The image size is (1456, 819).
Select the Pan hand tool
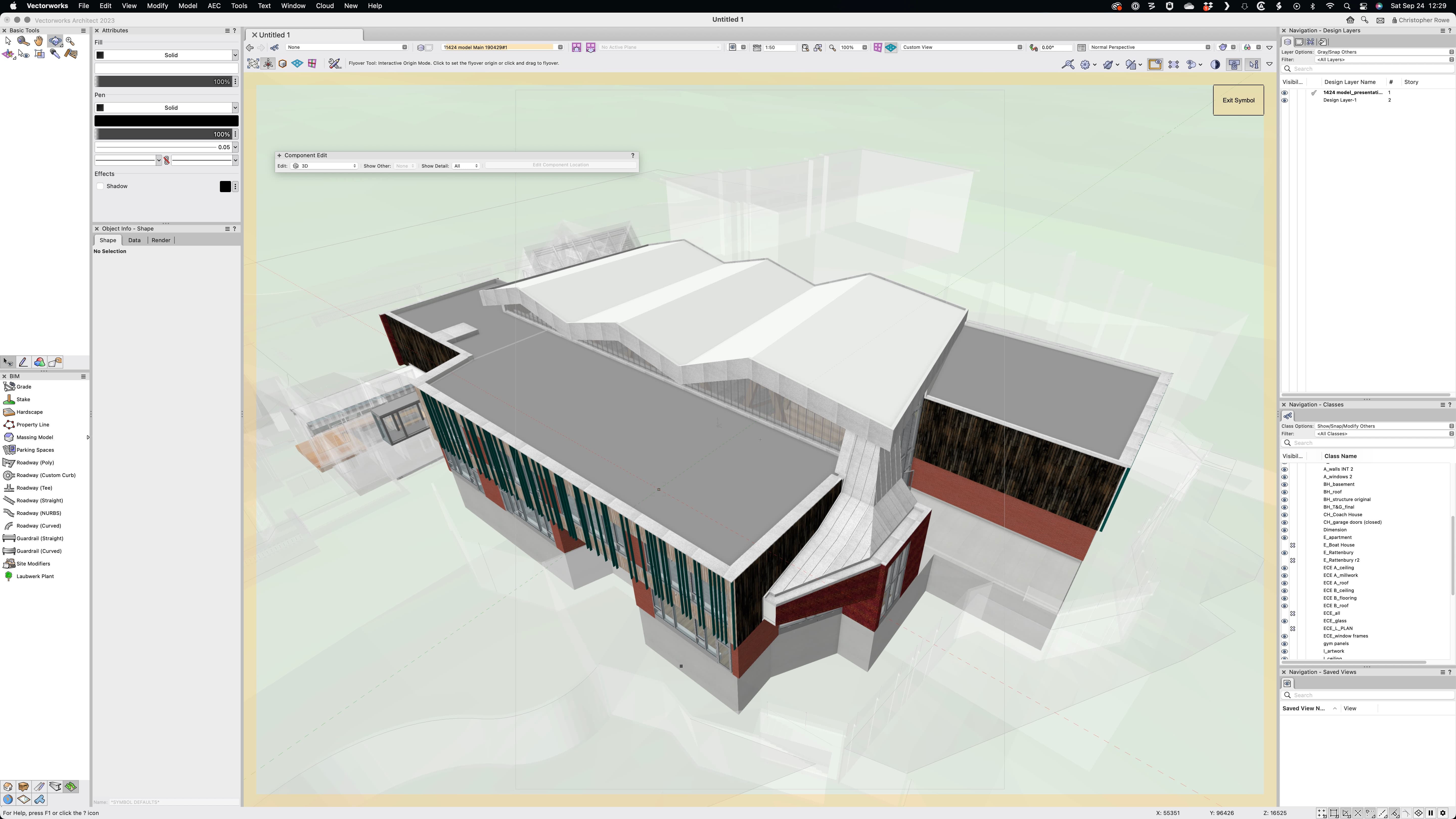38,41
